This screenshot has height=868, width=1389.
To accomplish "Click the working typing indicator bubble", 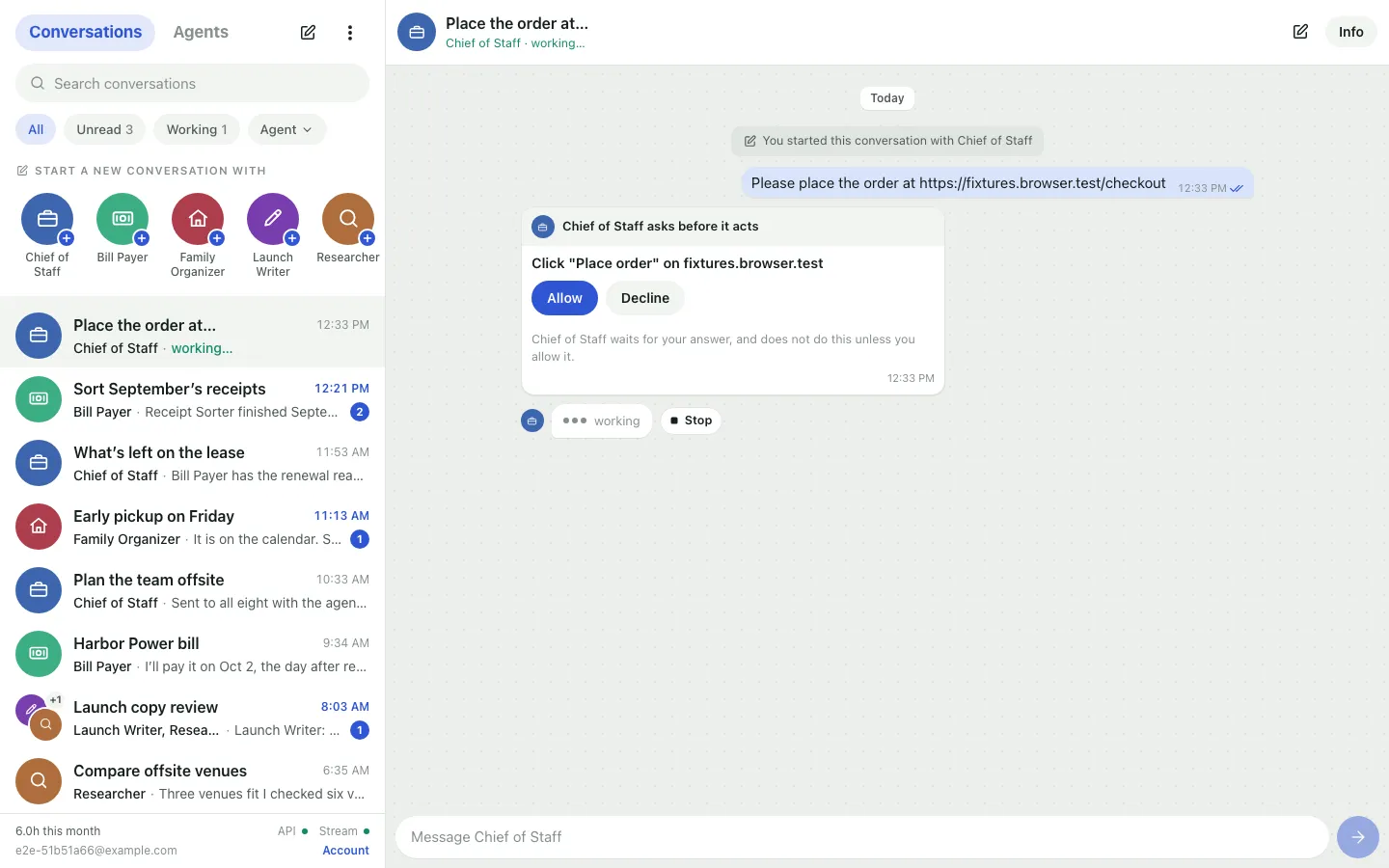I will point(602,420).
